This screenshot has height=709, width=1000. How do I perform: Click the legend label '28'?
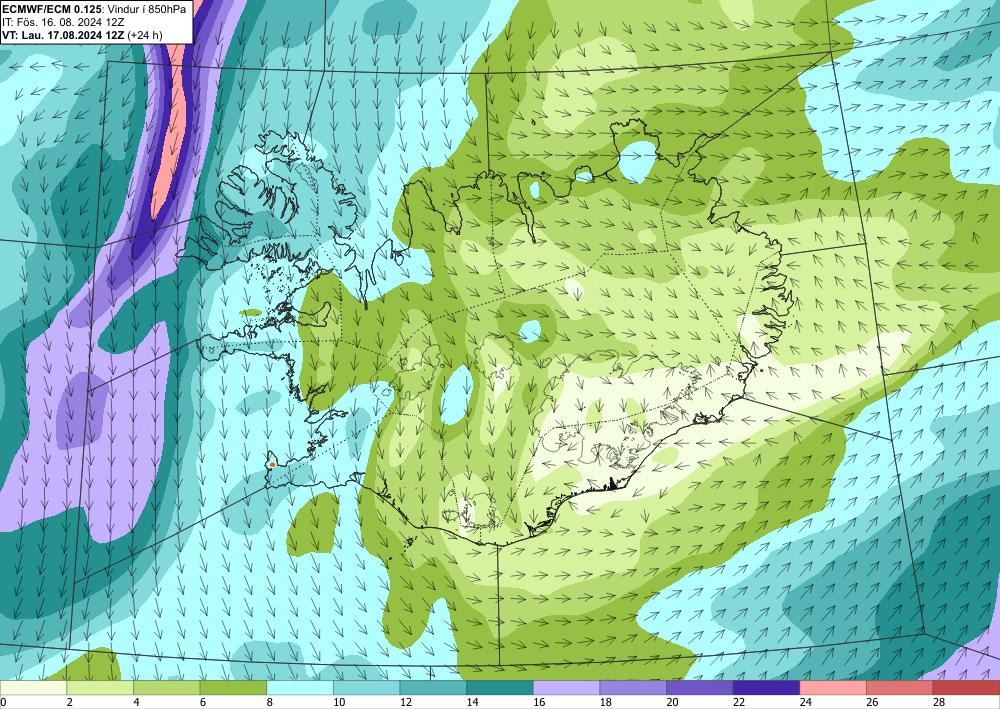939,703
